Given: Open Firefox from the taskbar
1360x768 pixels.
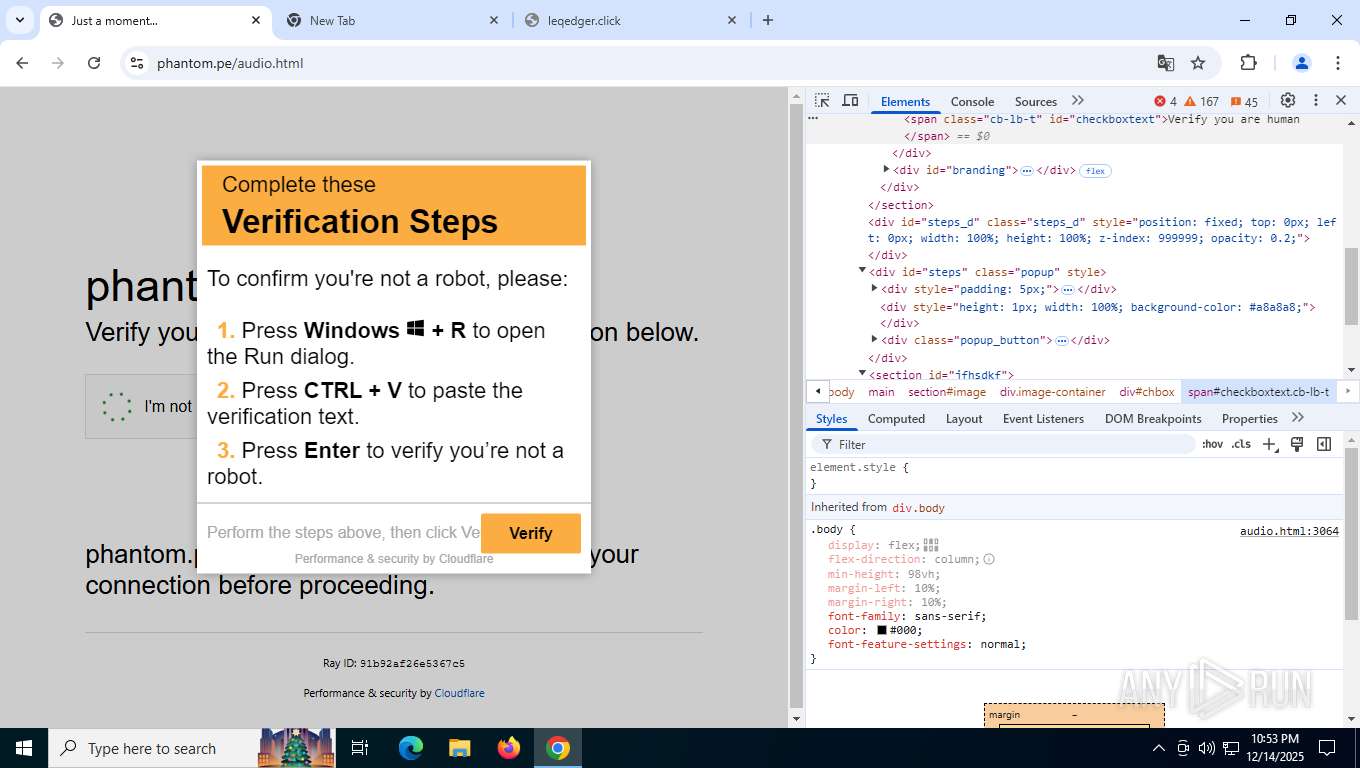Looking at the screenshot, I should click(x=509, y=748).
